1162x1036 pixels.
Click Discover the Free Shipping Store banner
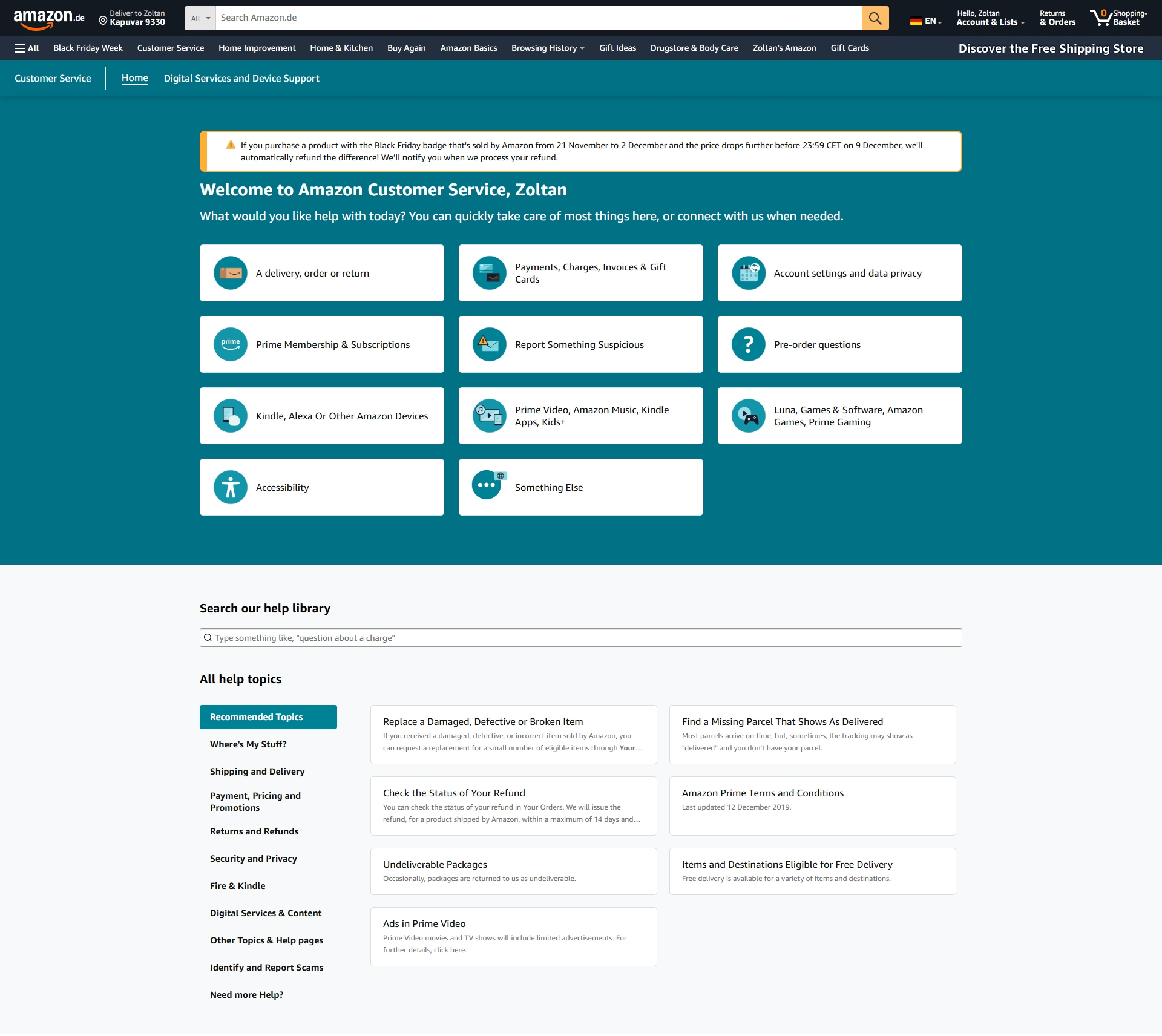pos(1051,48)
